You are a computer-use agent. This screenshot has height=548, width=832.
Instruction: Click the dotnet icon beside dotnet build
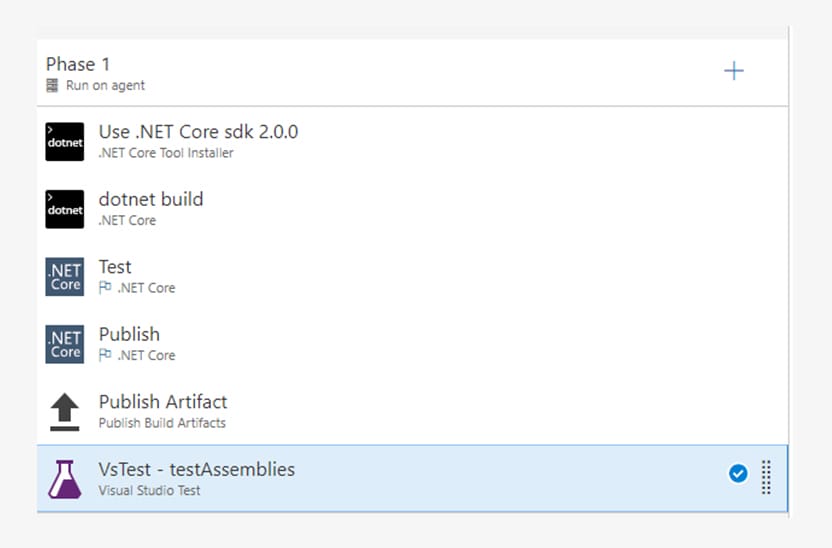point(65,209)
